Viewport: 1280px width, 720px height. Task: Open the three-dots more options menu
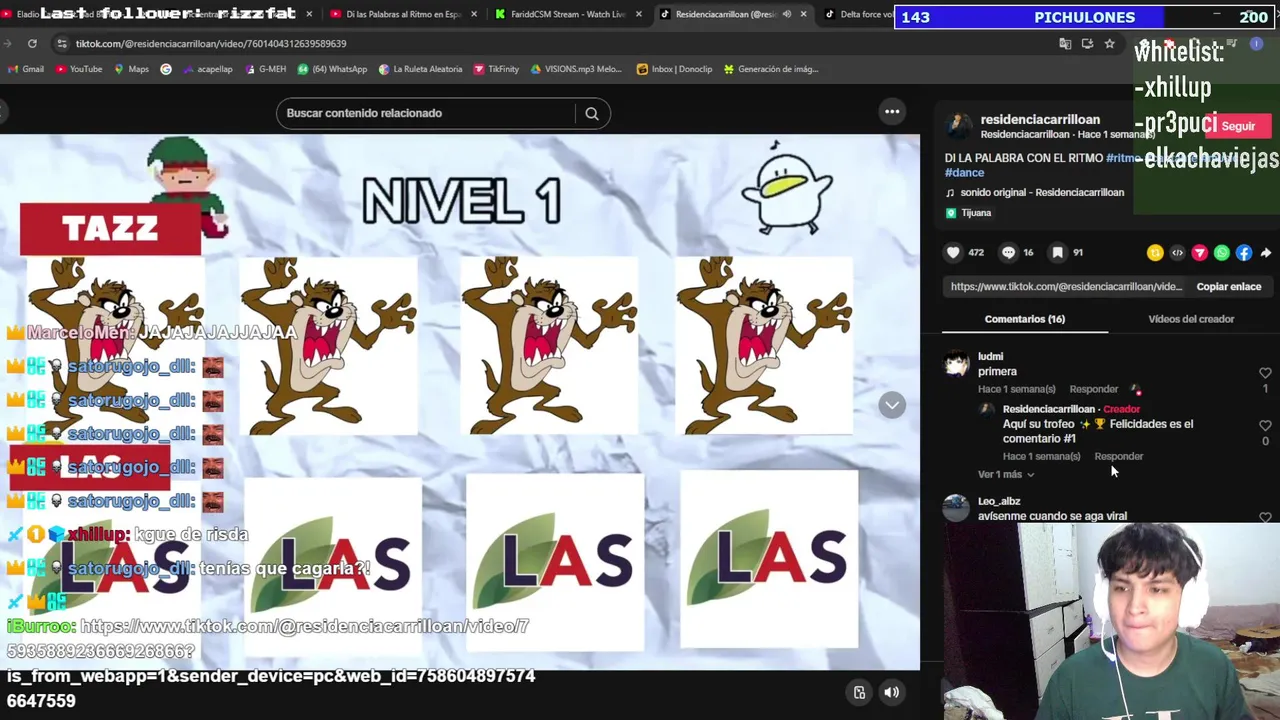892,112
